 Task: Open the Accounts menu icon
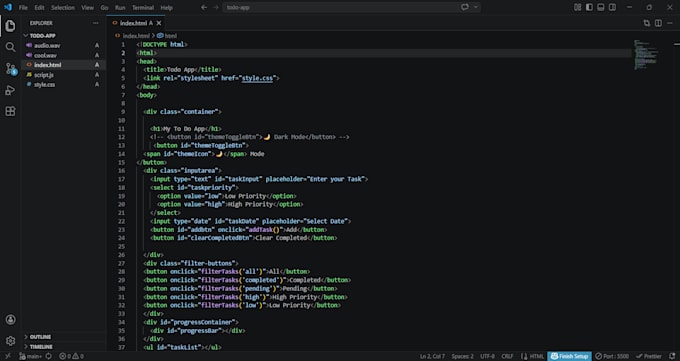(10, 320)
